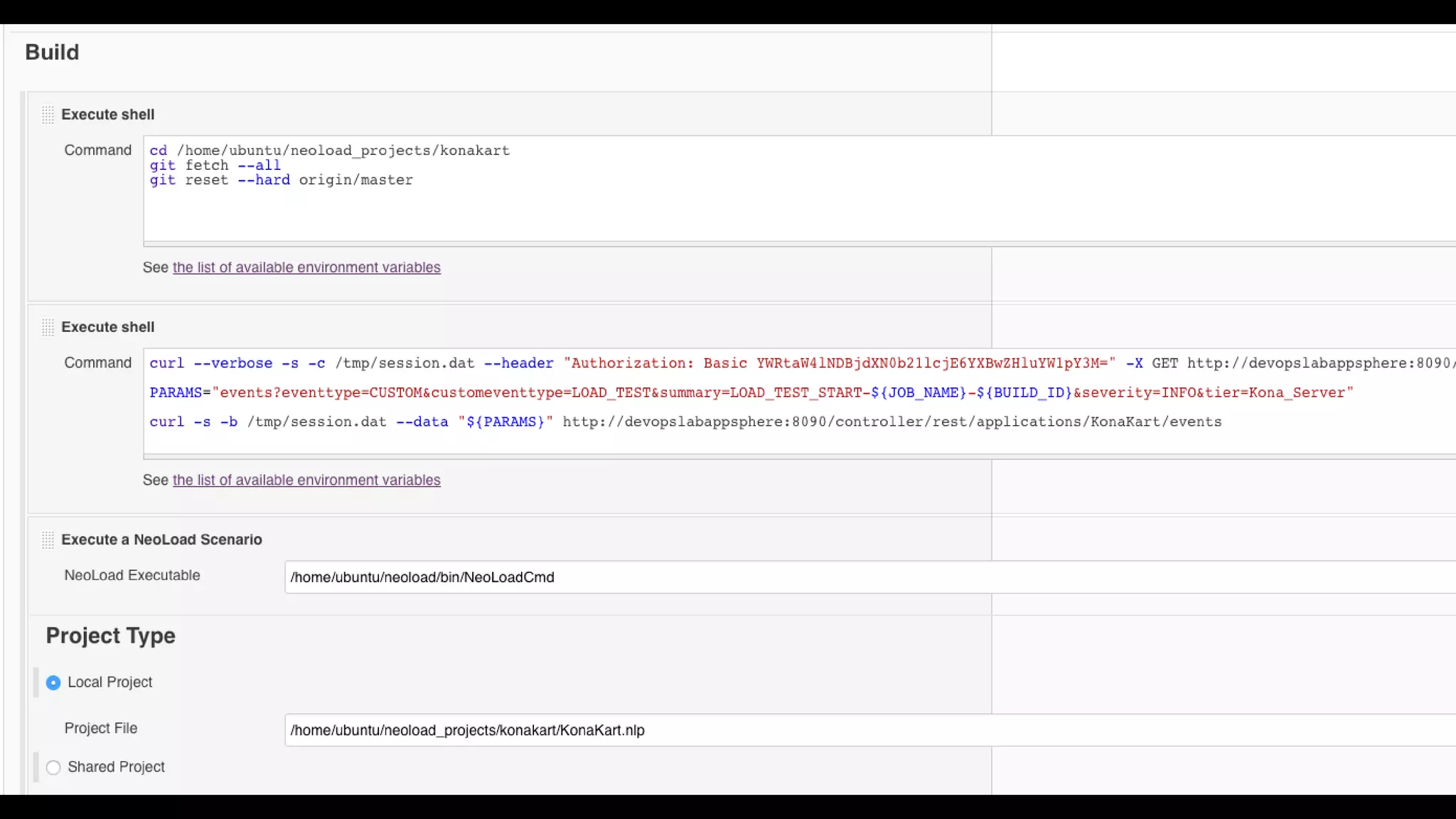This screenshot has width=1456, height=819.
Task: Grab the second Execute shell drag handle
Action: click(x=48, y=327)
